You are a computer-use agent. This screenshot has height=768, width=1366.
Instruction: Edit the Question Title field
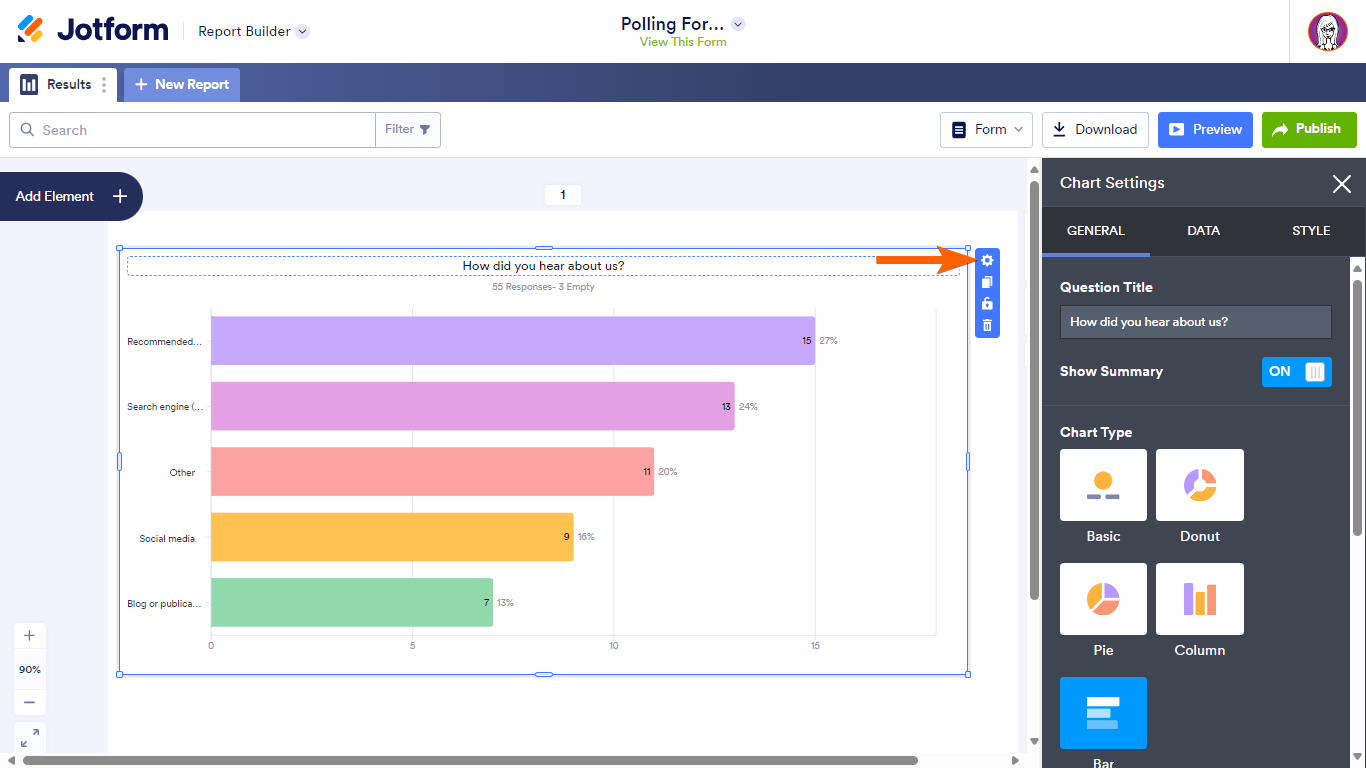coord(1196,322)
